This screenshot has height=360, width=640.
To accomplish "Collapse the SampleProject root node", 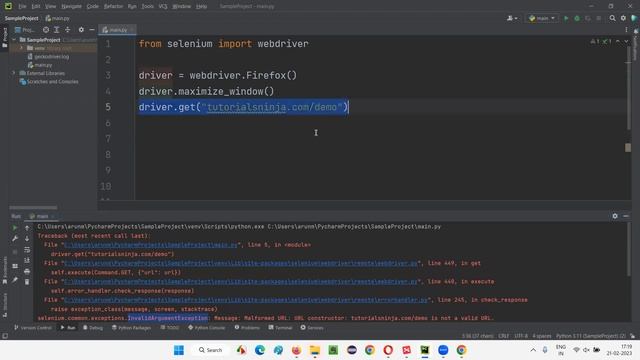I will pos(14,40).
